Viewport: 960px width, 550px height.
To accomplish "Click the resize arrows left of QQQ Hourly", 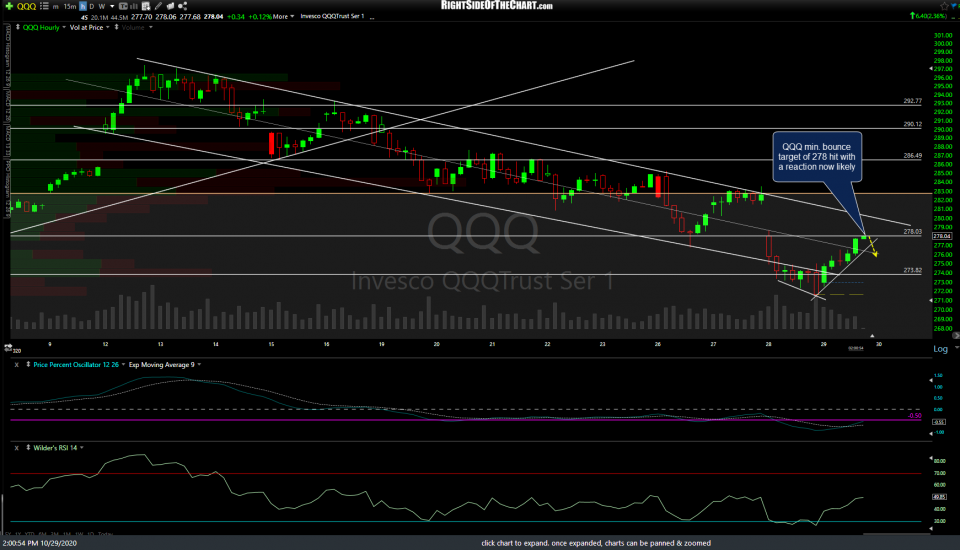I will (x=18, y=28).
